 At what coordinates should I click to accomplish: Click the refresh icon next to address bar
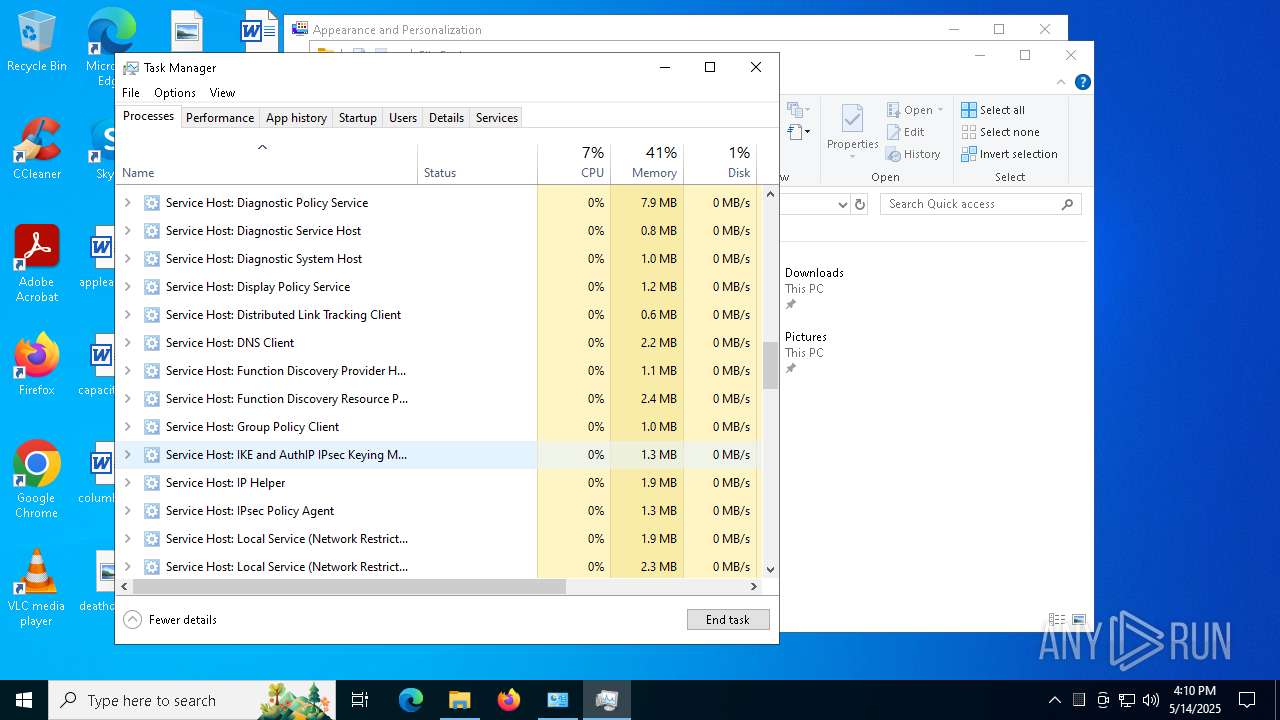tap(859, 204)
